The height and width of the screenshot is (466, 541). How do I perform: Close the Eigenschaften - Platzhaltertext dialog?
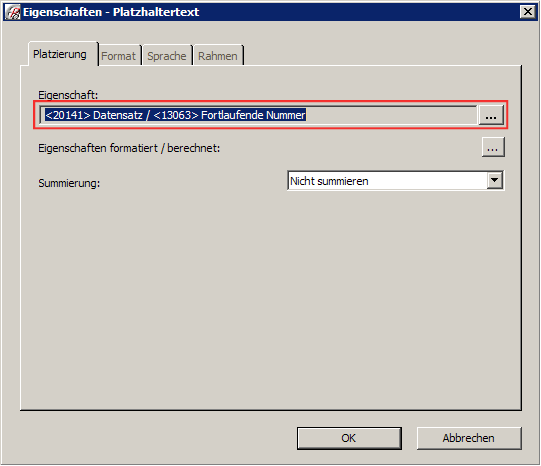tap(528, 12)
